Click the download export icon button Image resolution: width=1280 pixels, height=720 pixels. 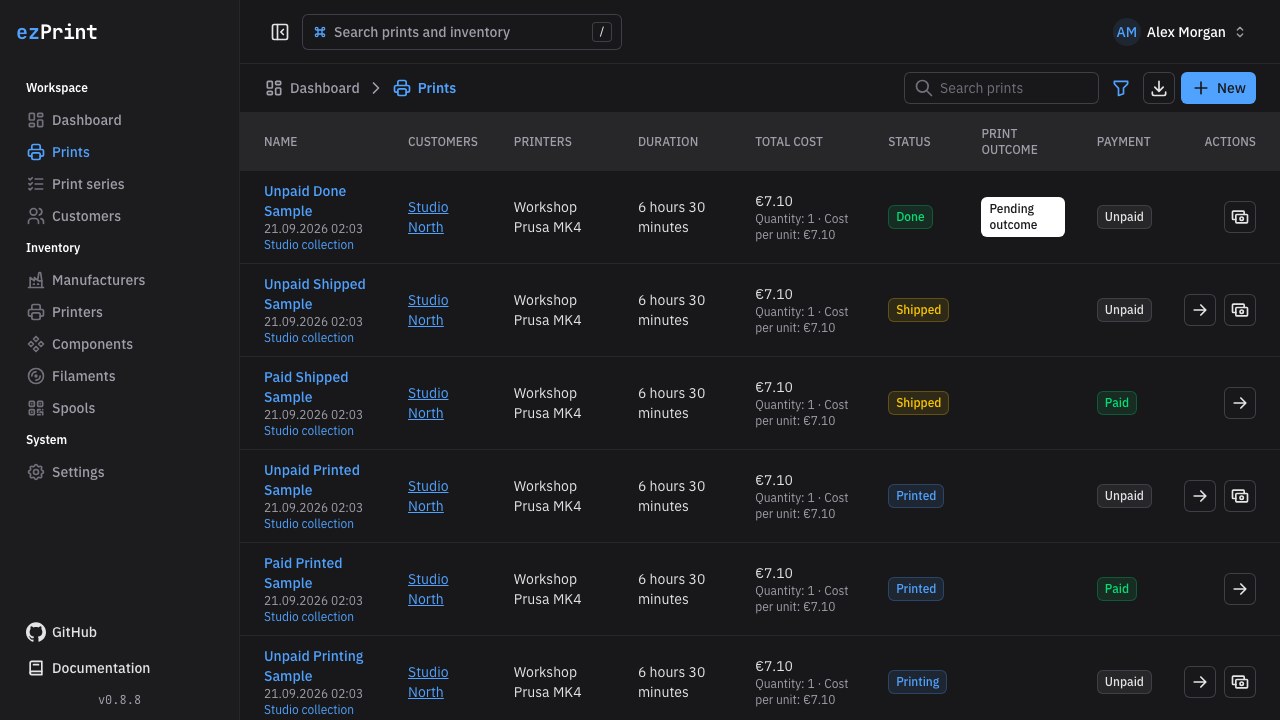[1159, 88]
